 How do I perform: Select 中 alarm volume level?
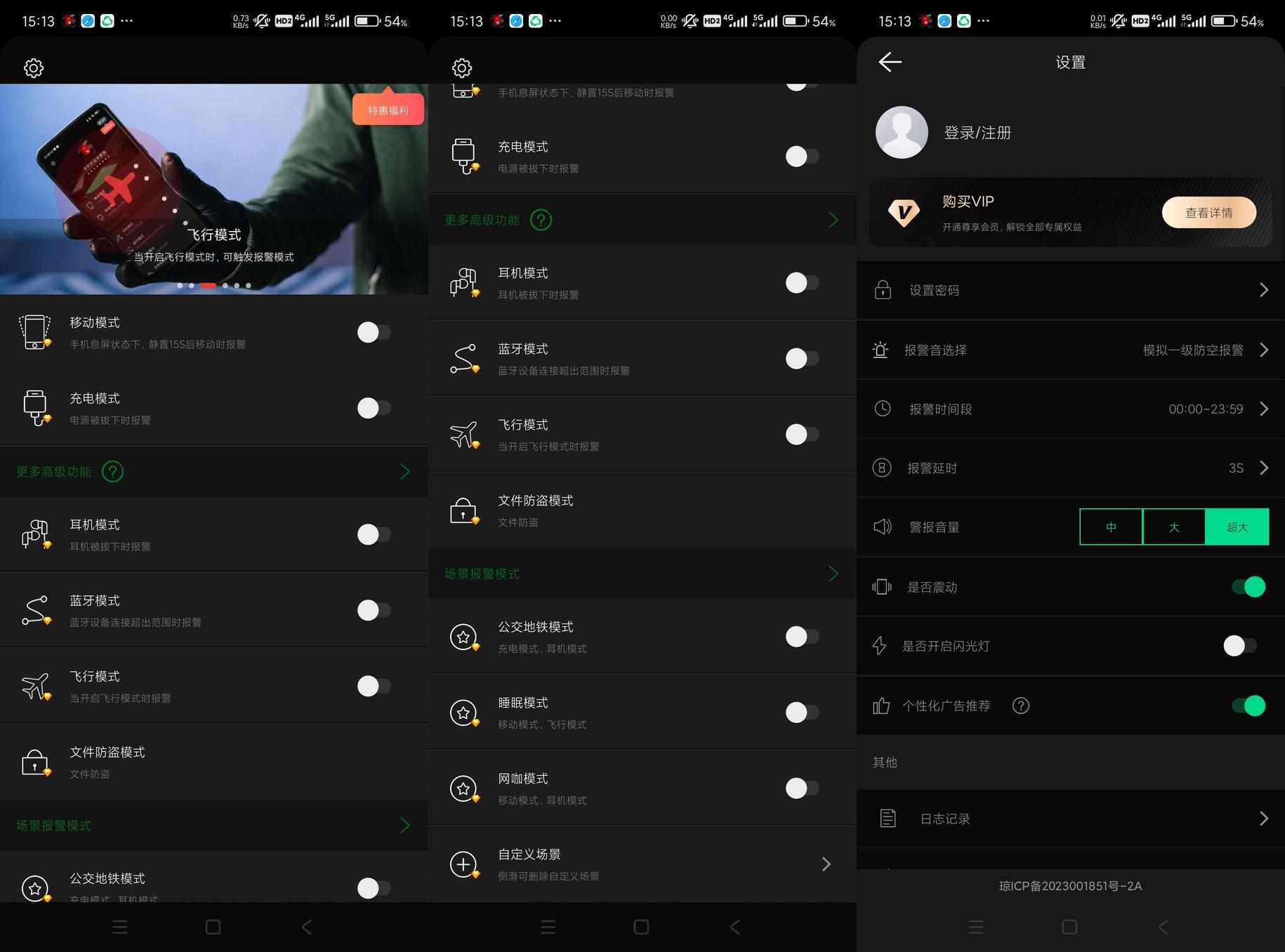[1111, 527]
